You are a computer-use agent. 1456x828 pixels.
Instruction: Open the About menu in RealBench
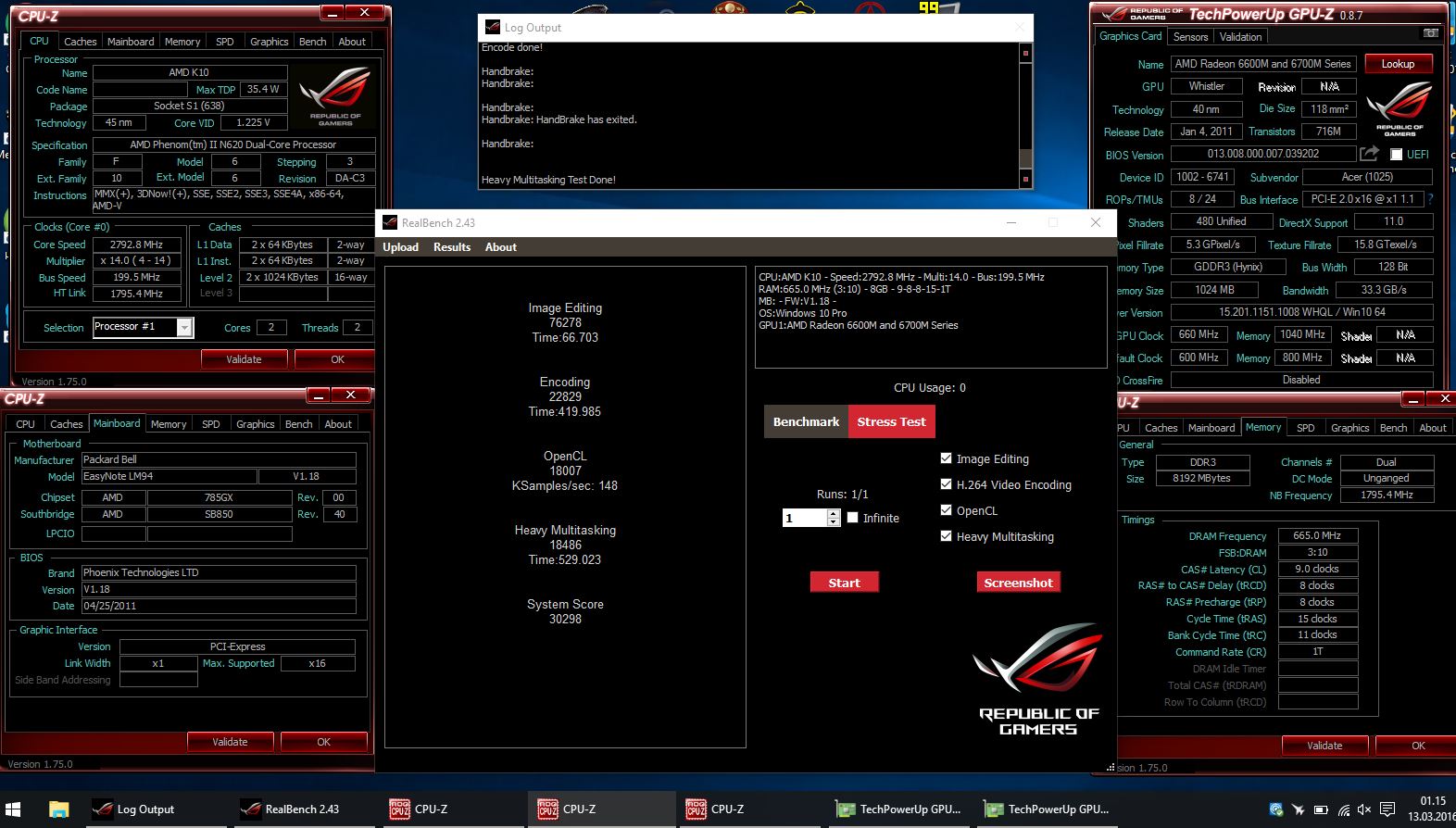point(501,247)
